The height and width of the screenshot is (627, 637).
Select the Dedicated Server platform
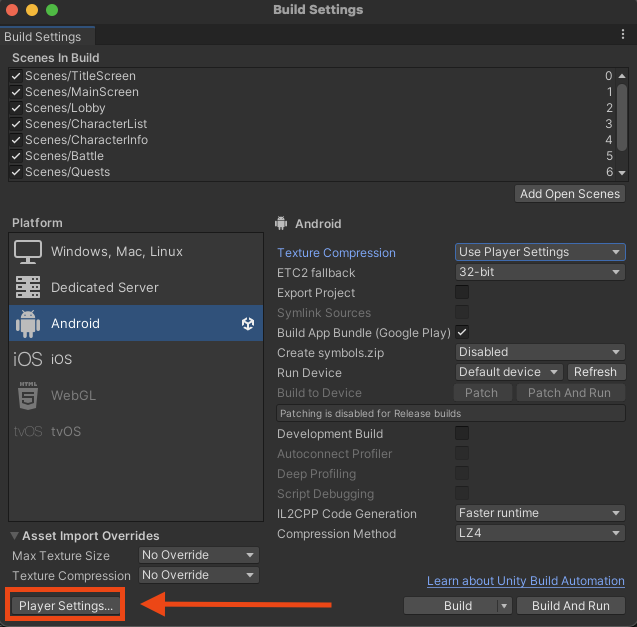136,287
